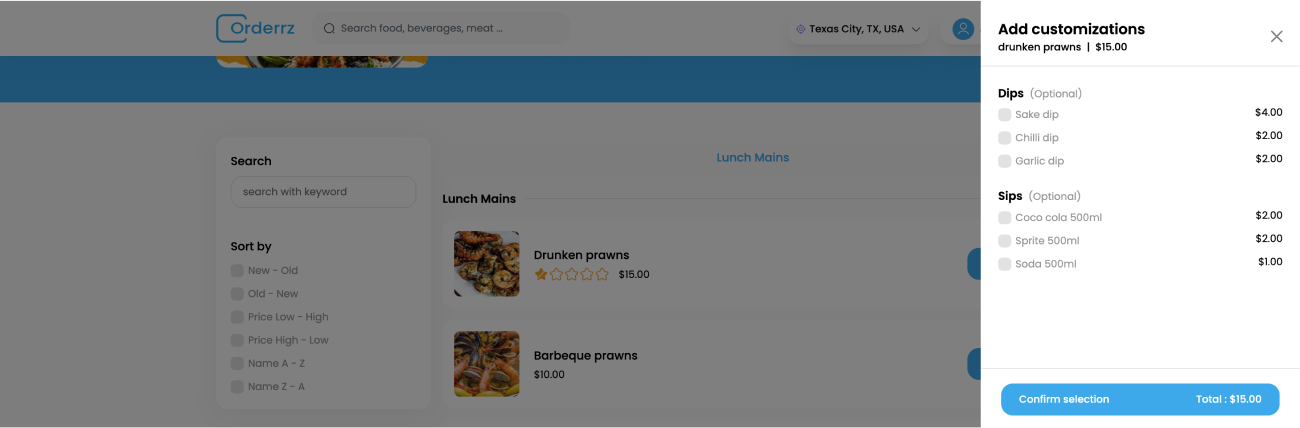This screenshot has width=1300, height=428.
Task: Switch to the Lunch Mains tab
Action: [x=752, y=158]
